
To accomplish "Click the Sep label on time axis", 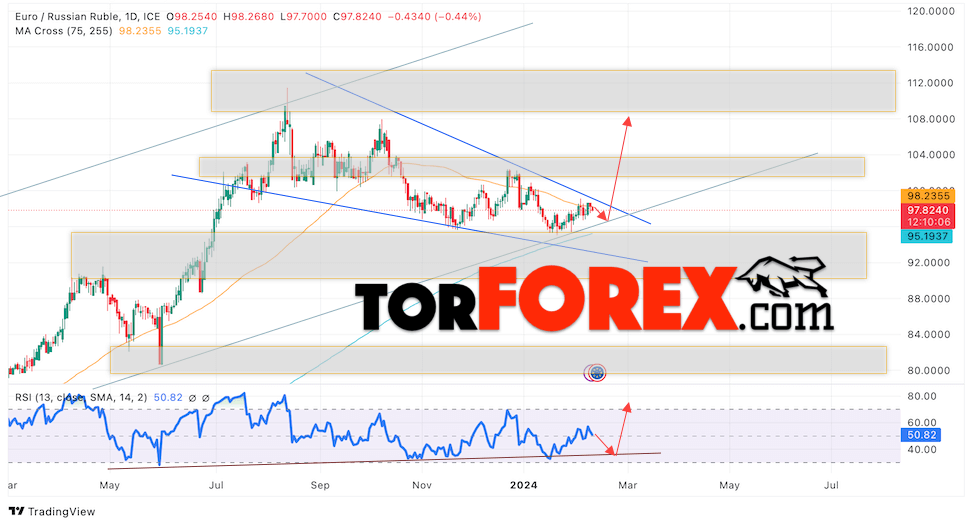I will click(x=320, y=485).
